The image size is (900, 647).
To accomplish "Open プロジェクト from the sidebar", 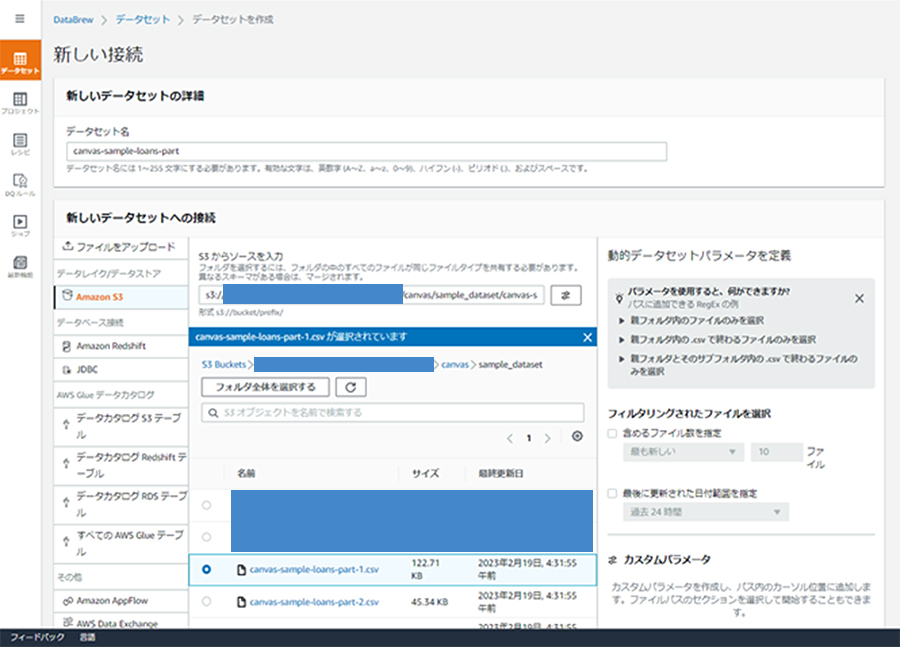I will (x=20, y=103).
